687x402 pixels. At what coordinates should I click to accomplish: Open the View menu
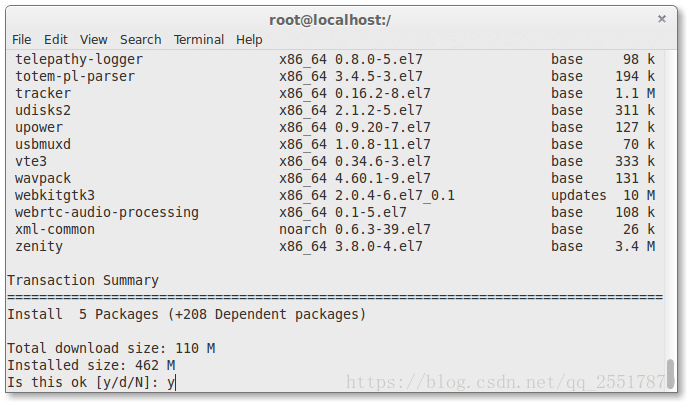pos(93,40)
